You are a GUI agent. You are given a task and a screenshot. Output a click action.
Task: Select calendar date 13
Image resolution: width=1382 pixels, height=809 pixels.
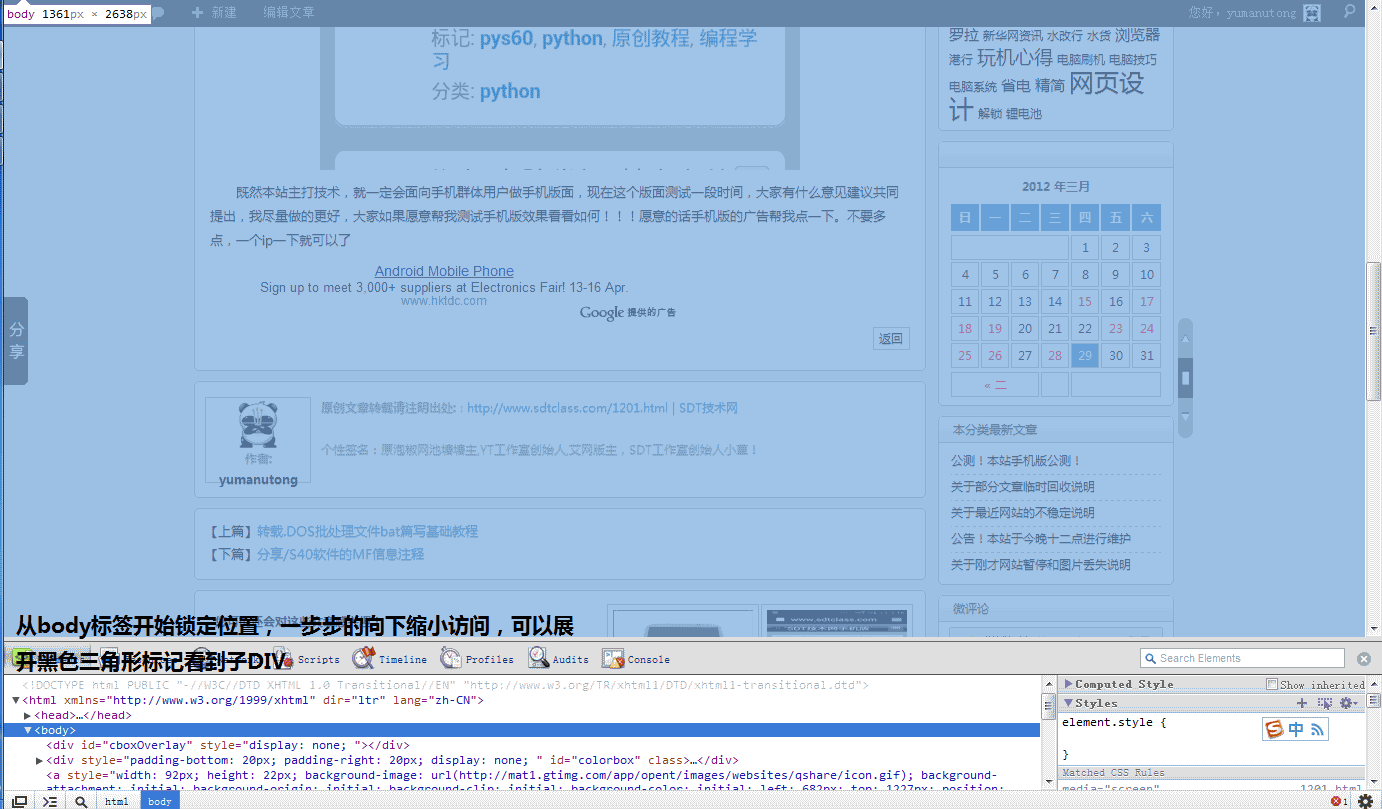[x=1025, y=301]
